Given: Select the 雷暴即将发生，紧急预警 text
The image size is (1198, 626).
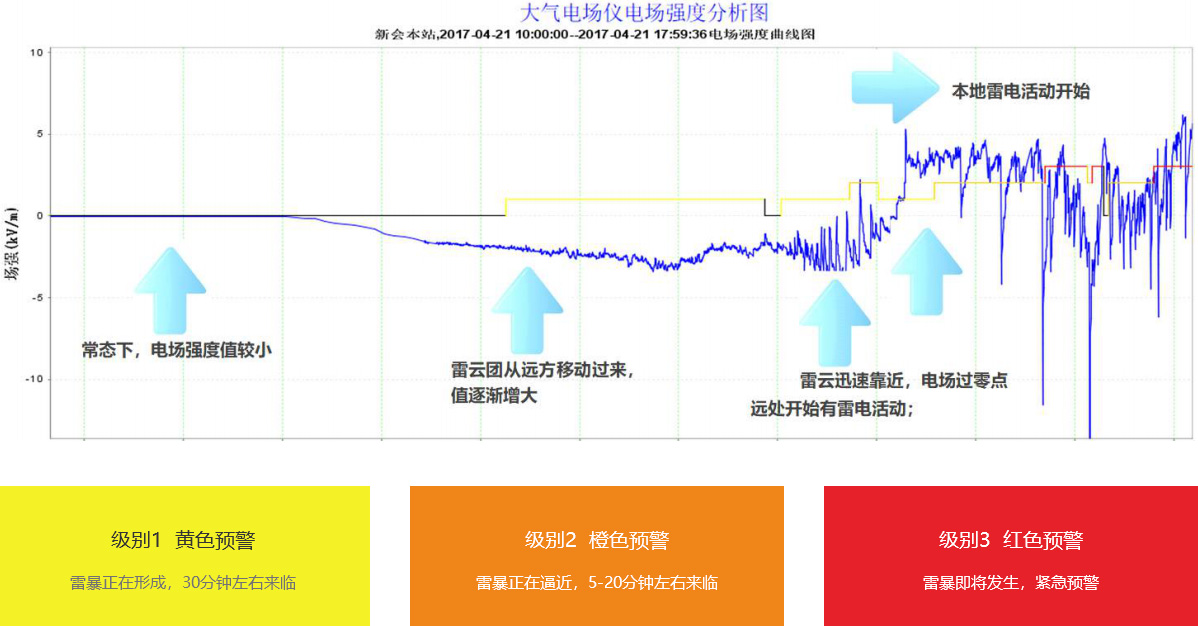Looking at the screenshot, I should [x=1010, y=583].
